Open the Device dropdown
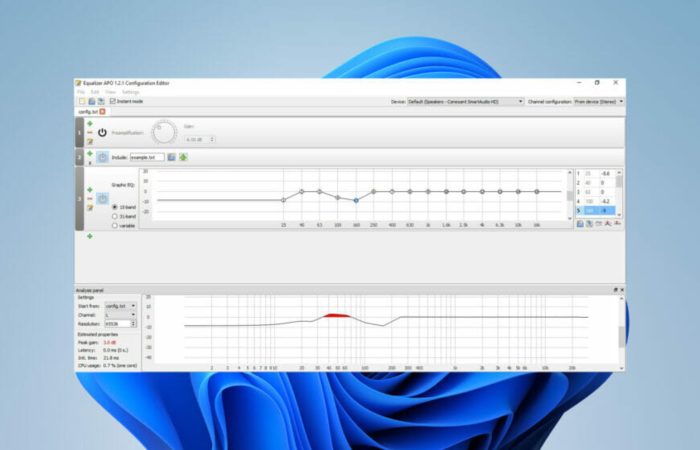 (466, 102)
